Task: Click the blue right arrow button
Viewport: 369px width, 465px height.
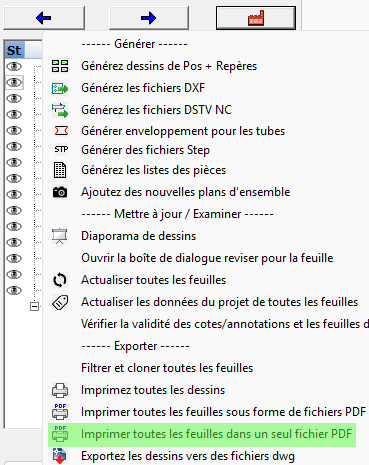Action: (x=149, y=18)
